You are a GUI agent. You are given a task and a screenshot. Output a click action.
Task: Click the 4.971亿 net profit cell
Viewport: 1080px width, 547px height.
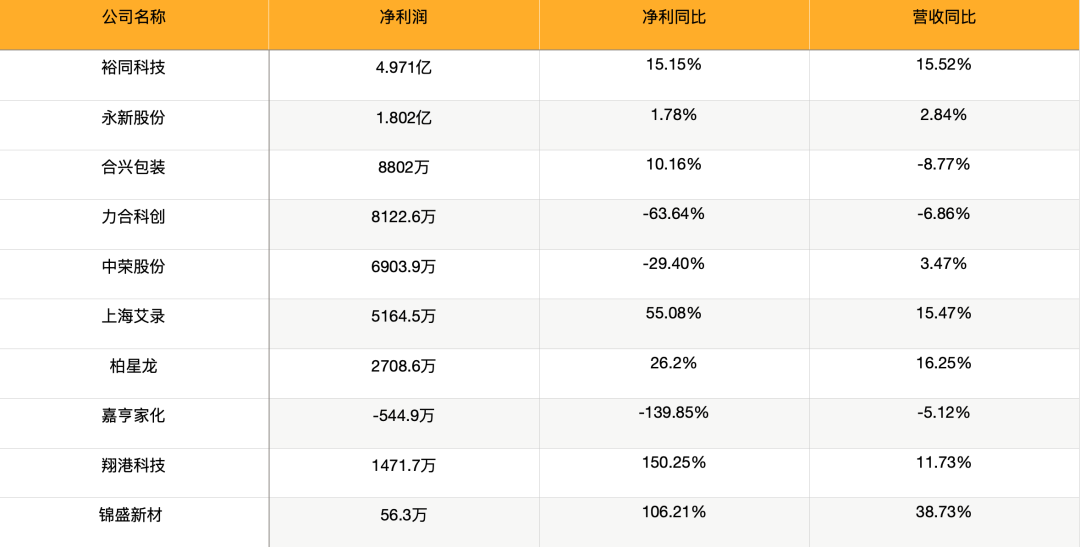pos(404,68)
